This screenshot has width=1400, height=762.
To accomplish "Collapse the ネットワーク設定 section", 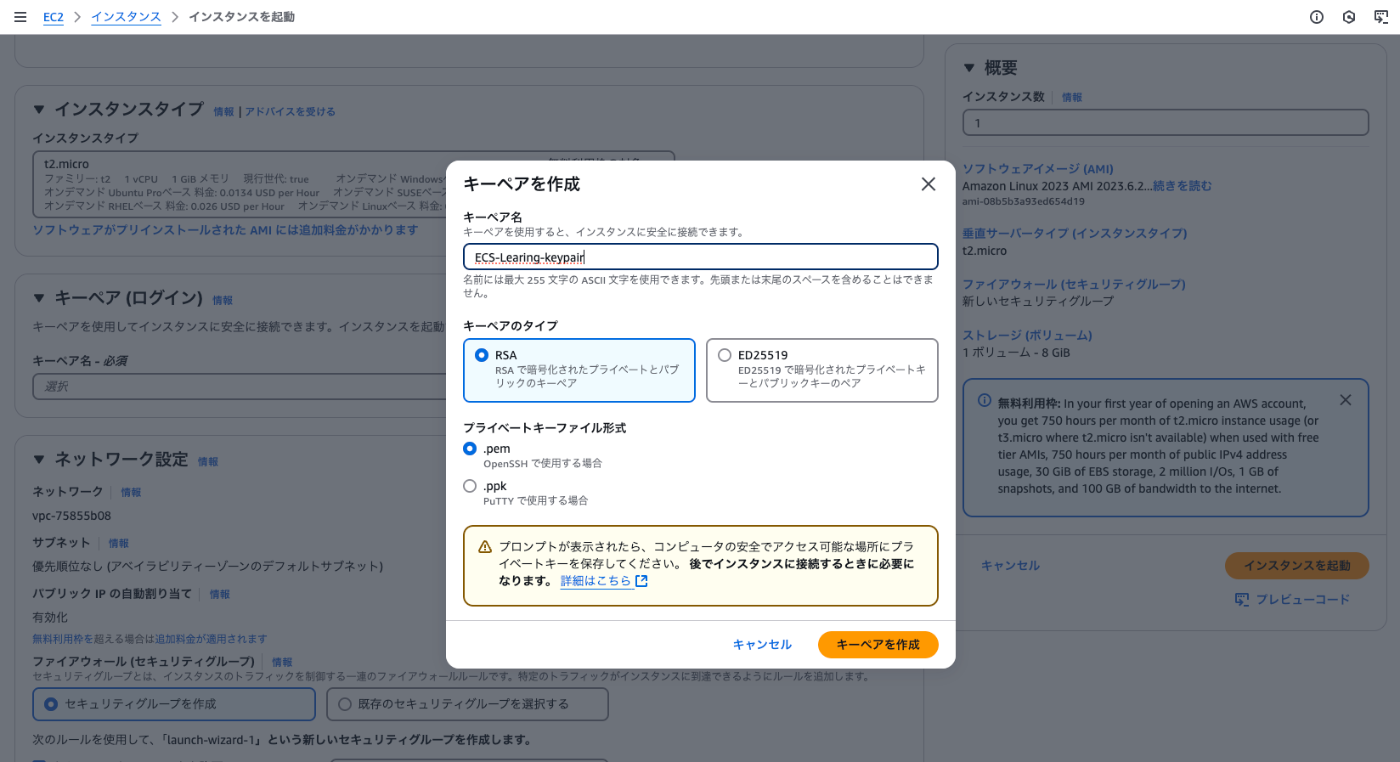I will click(x=40, y=460).
